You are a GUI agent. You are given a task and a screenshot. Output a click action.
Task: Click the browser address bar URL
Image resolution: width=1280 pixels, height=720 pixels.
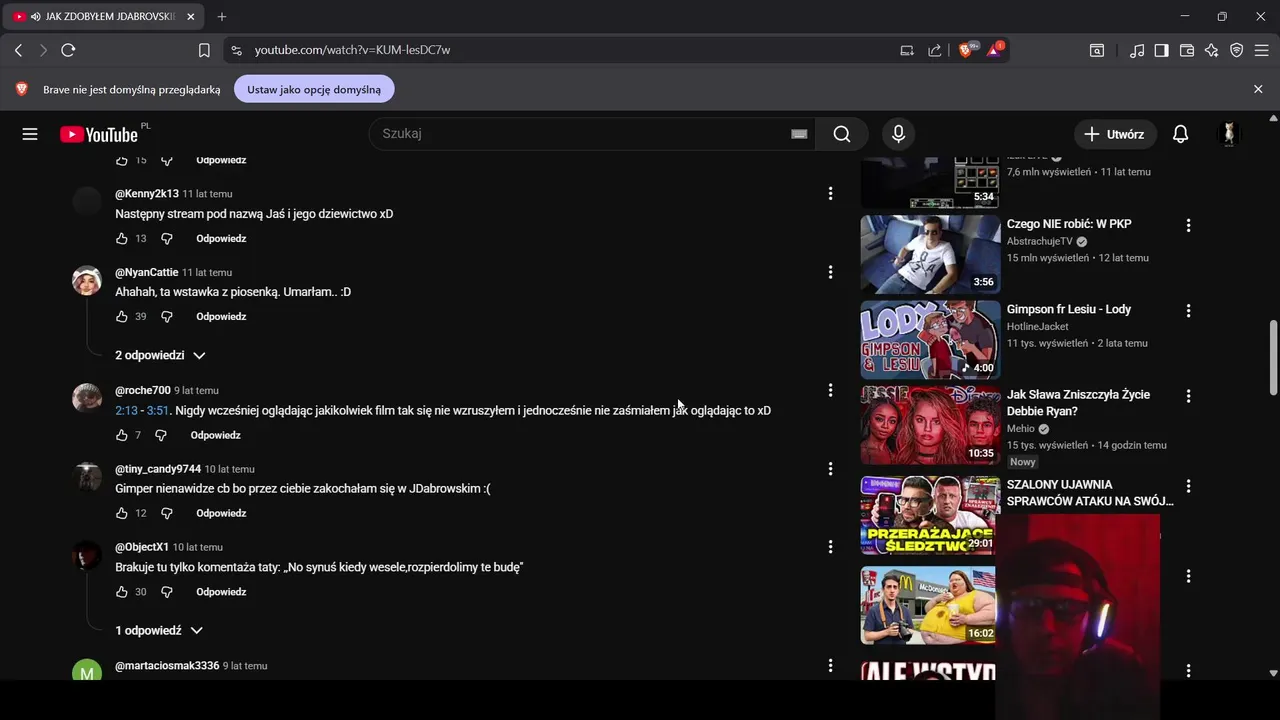coord(352,50)
